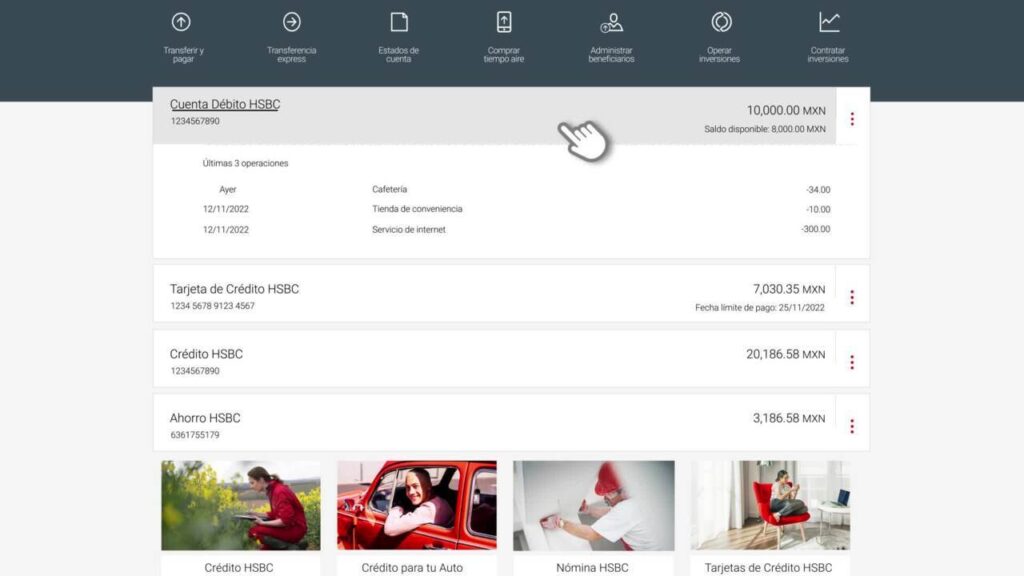Viewport: 1024px width, 576px height.
Task: Select the Comprar tiempo aire label
Action: click(x=504, y=55)
